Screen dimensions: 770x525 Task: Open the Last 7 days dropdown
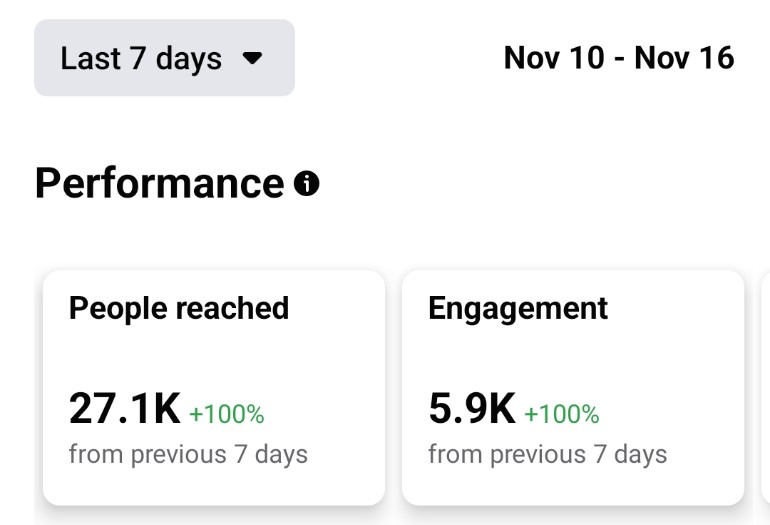pos(165,58)
